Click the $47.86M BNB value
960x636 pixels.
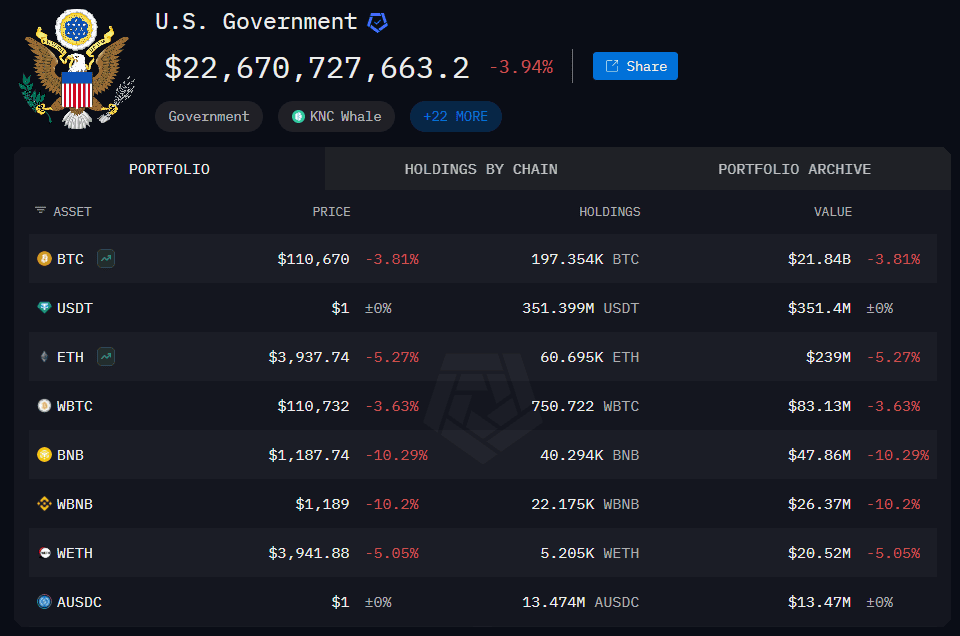point(819,455)
